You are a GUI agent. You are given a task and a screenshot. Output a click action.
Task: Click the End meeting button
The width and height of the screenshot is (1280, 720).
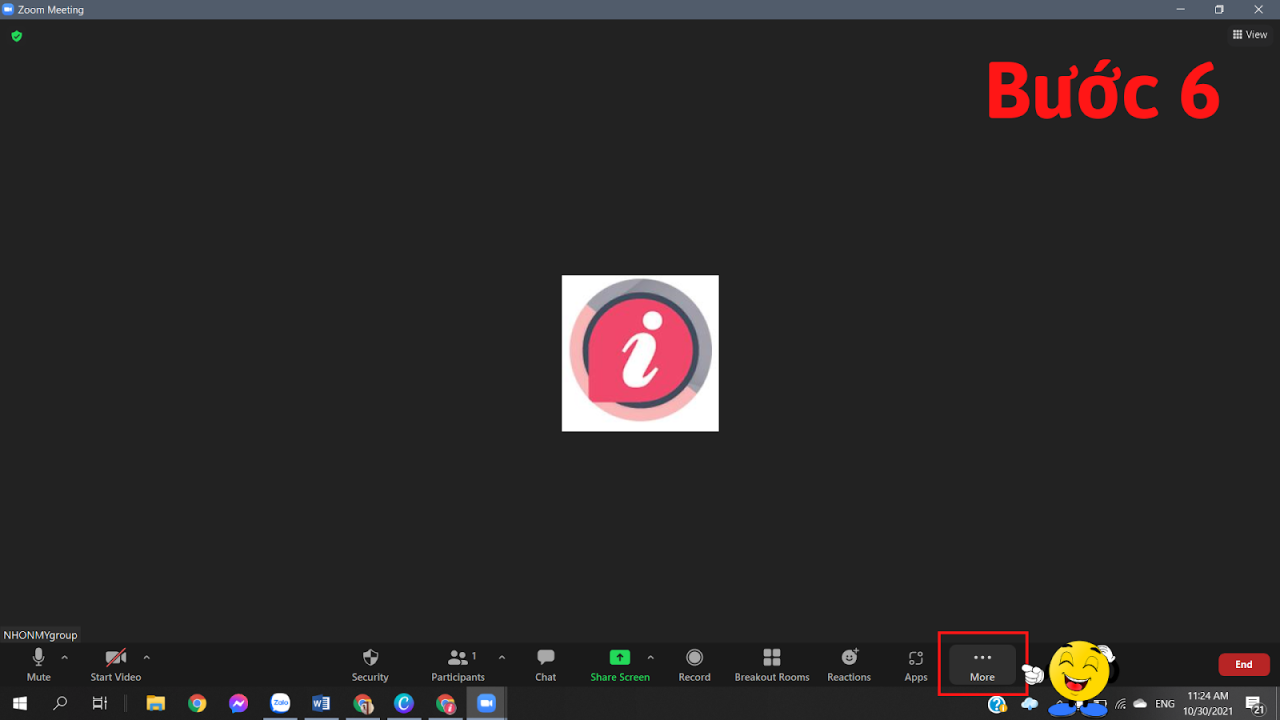click(1243, 663)
